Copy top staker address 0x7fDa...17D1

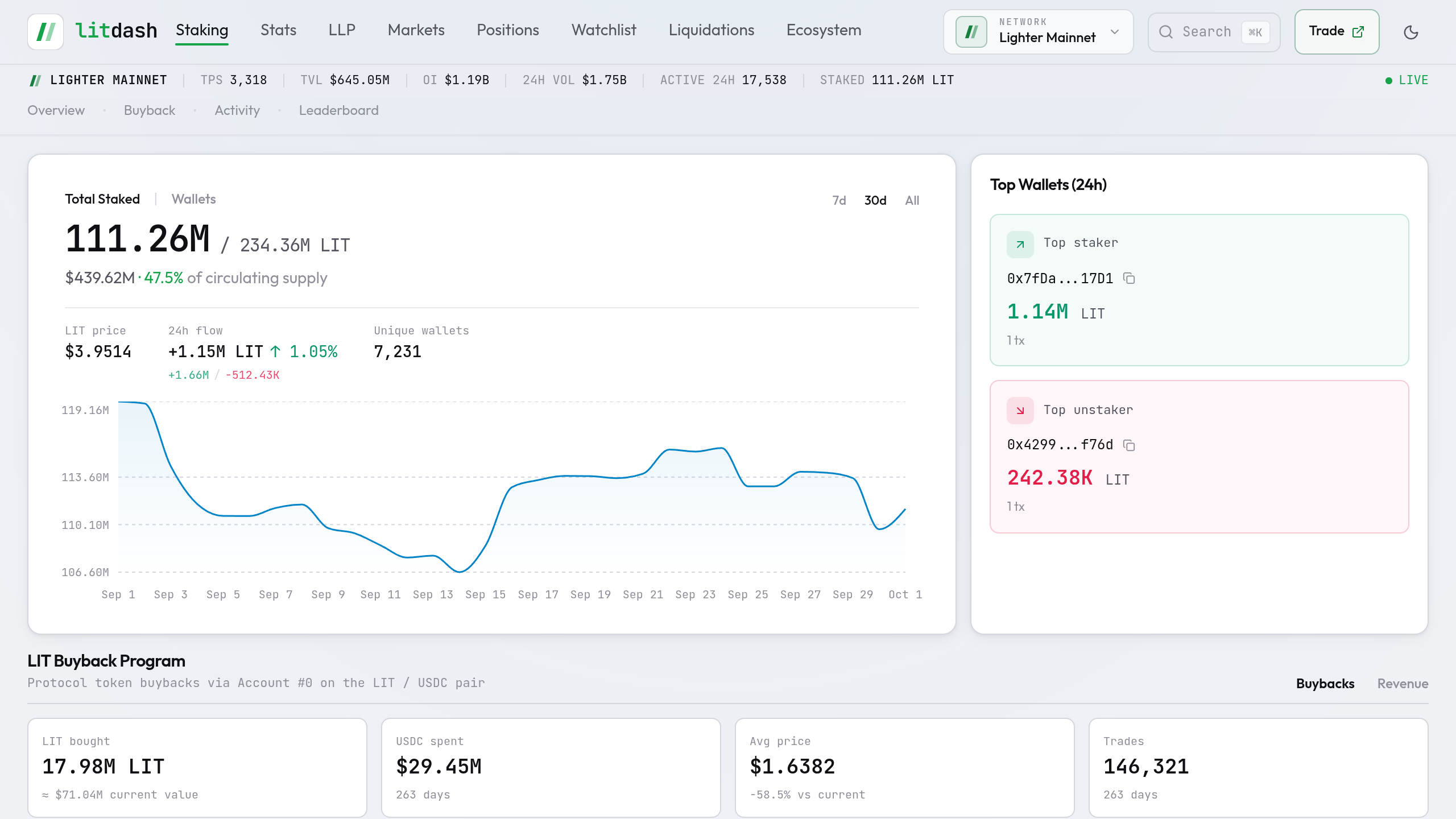pos(1129,278)
